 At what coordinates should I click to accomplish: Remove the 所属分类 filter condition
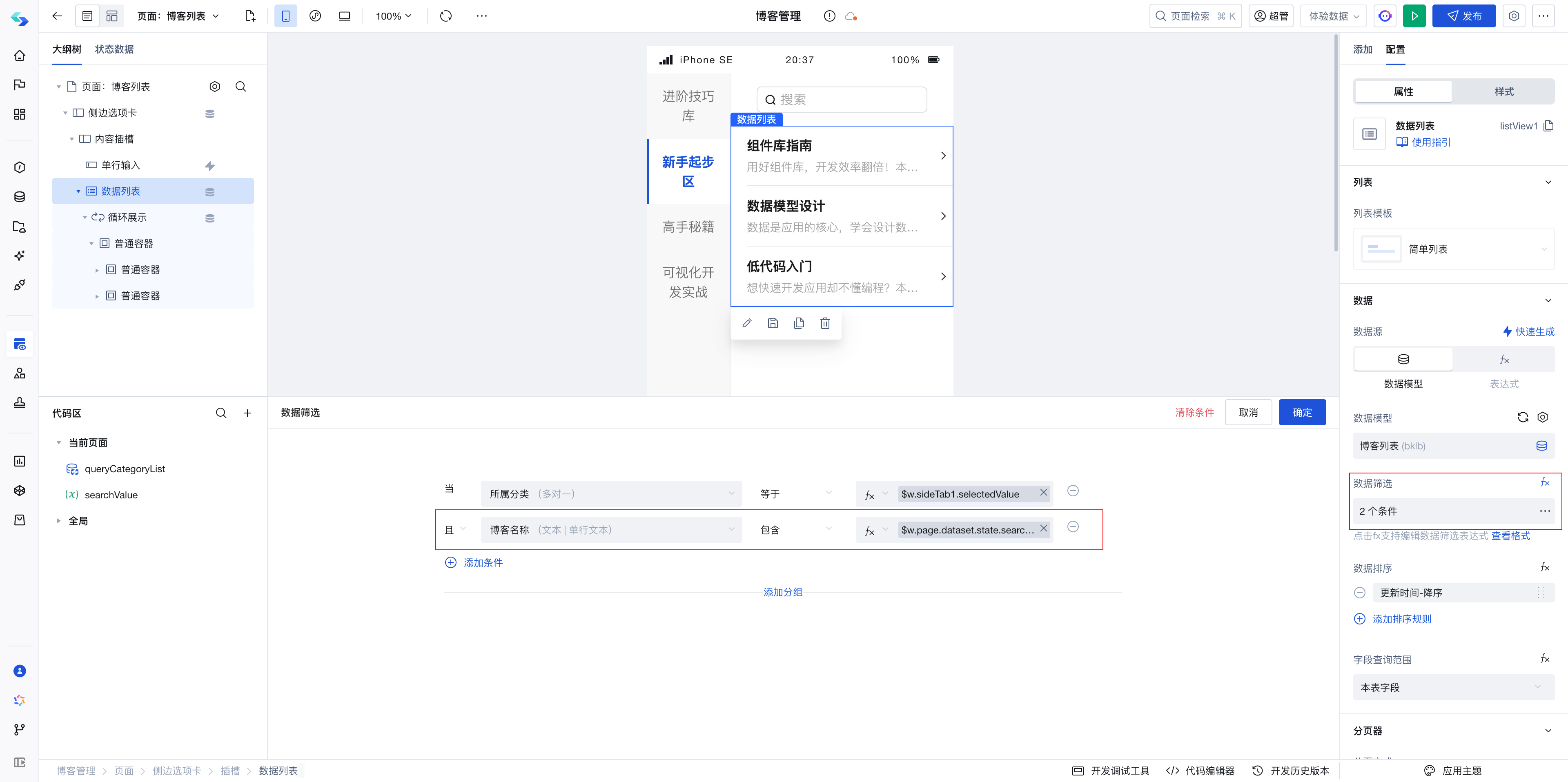point(1073,491)
